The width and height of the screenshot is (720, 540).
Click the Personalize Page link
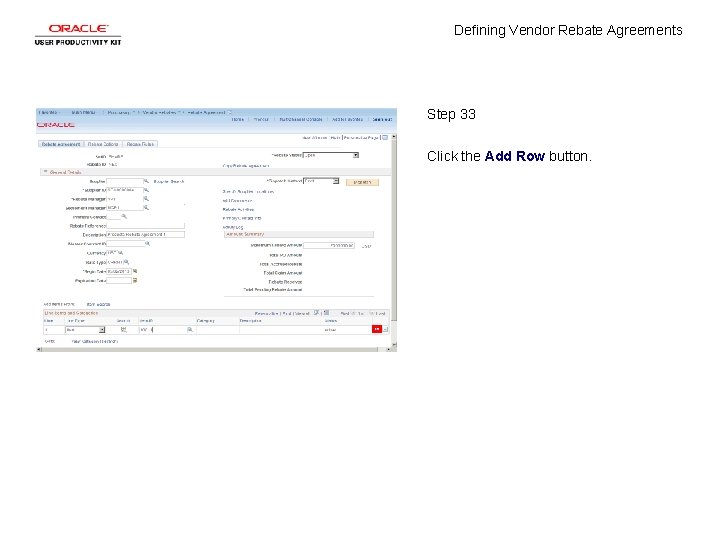coord(361,138)
